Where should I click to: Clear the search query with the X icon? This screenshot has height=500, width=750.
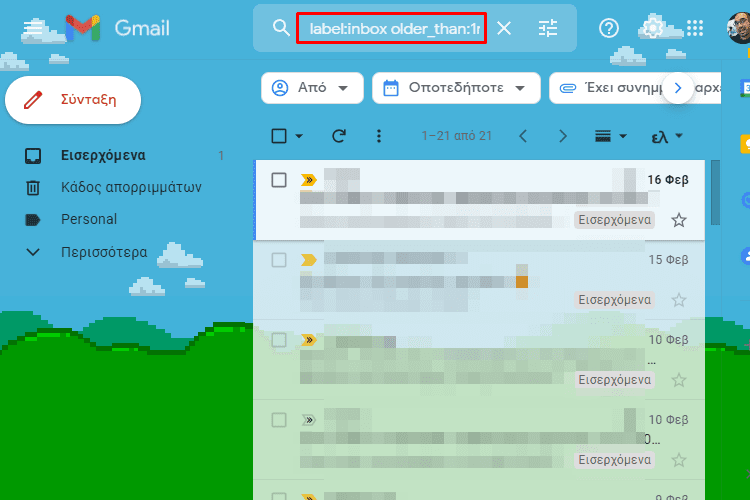pyautogui.click(x=504, y=28)
